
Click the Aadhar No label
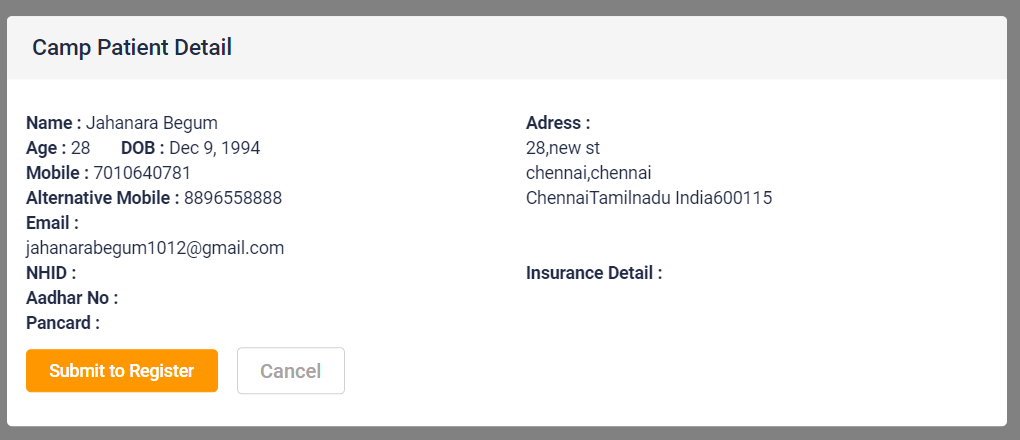click(72, 298)
